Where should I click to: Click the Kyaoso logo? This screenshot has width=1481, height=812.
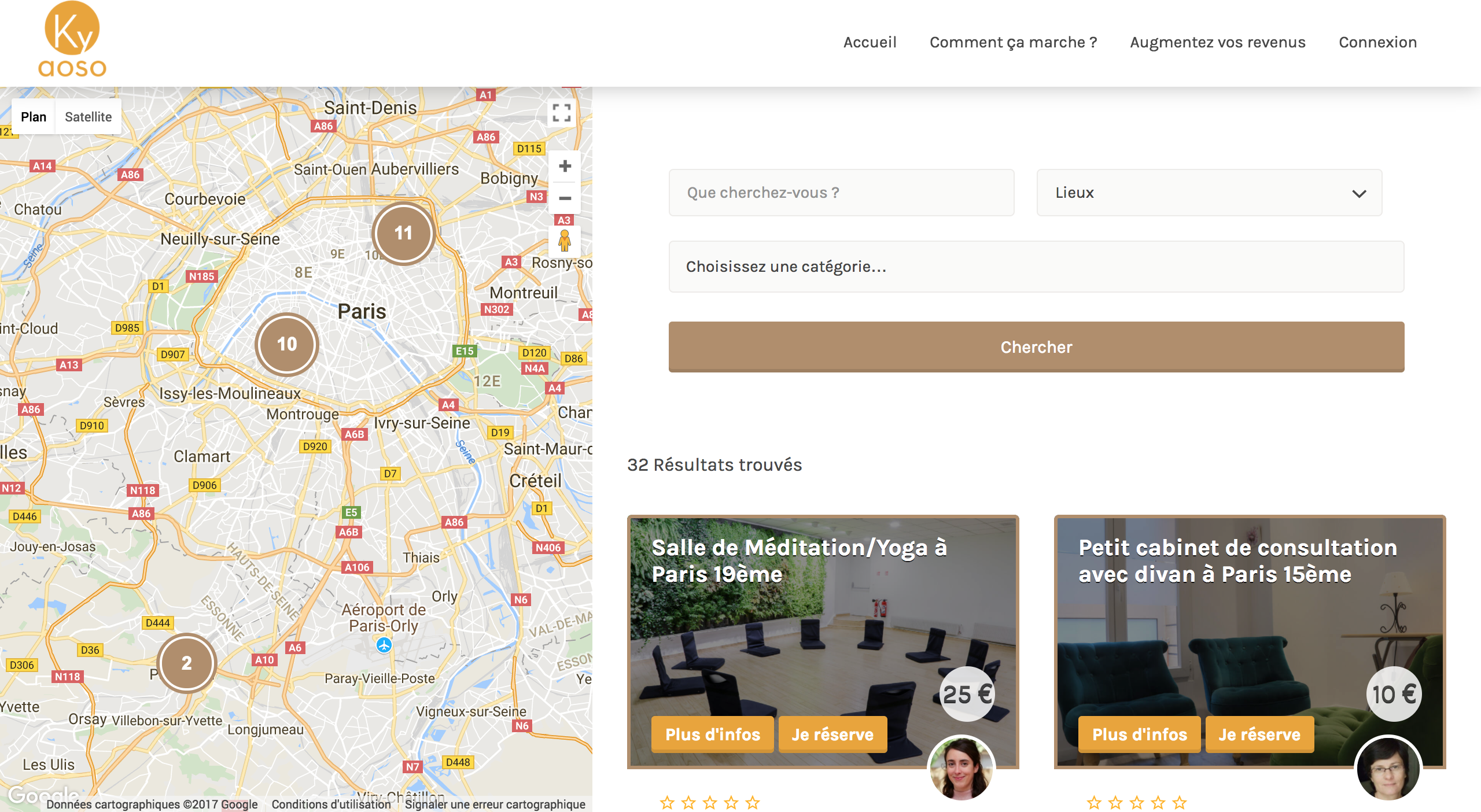(x=72, y=40)
